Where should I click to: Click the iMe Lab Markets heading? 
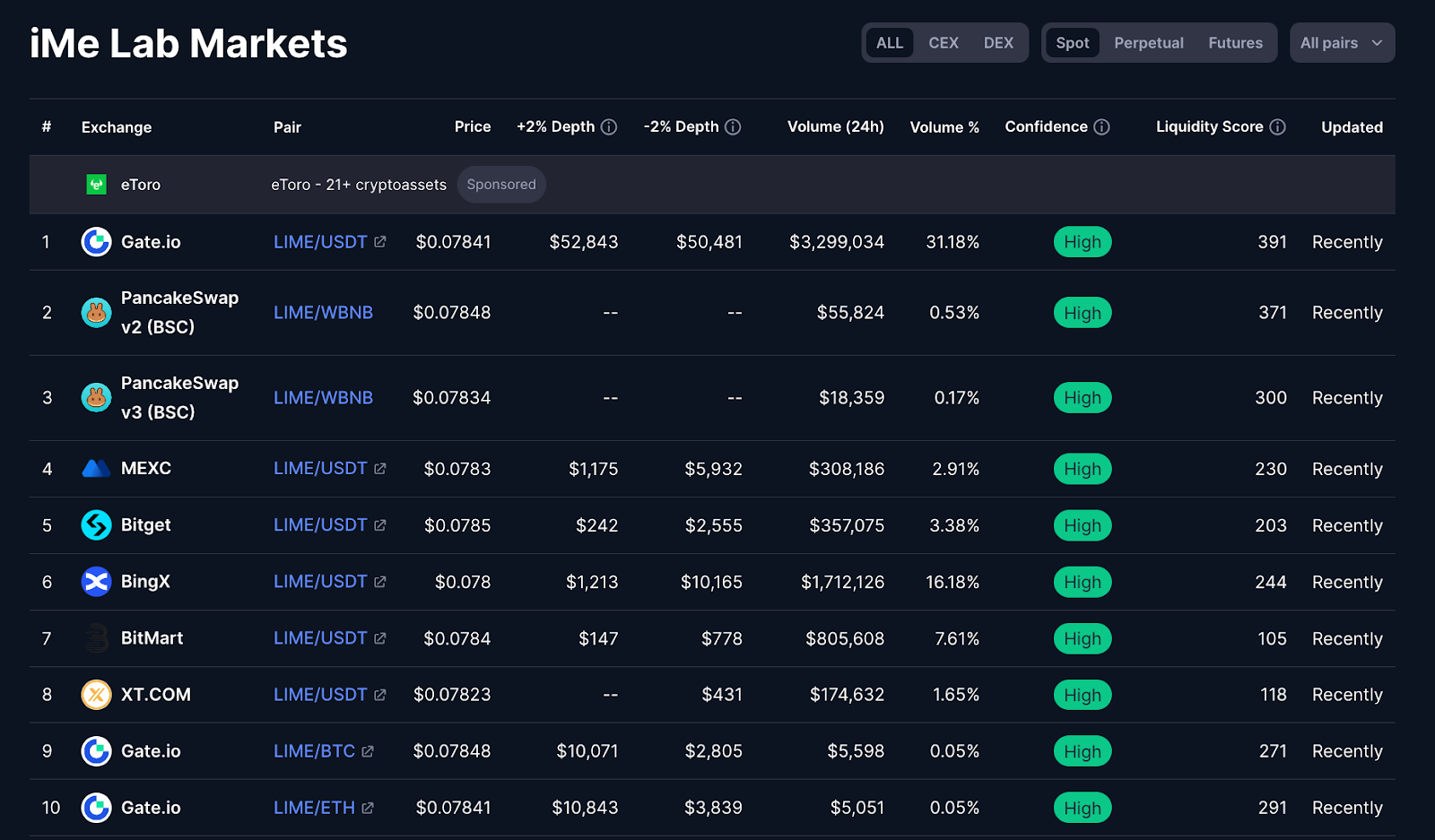188,43
